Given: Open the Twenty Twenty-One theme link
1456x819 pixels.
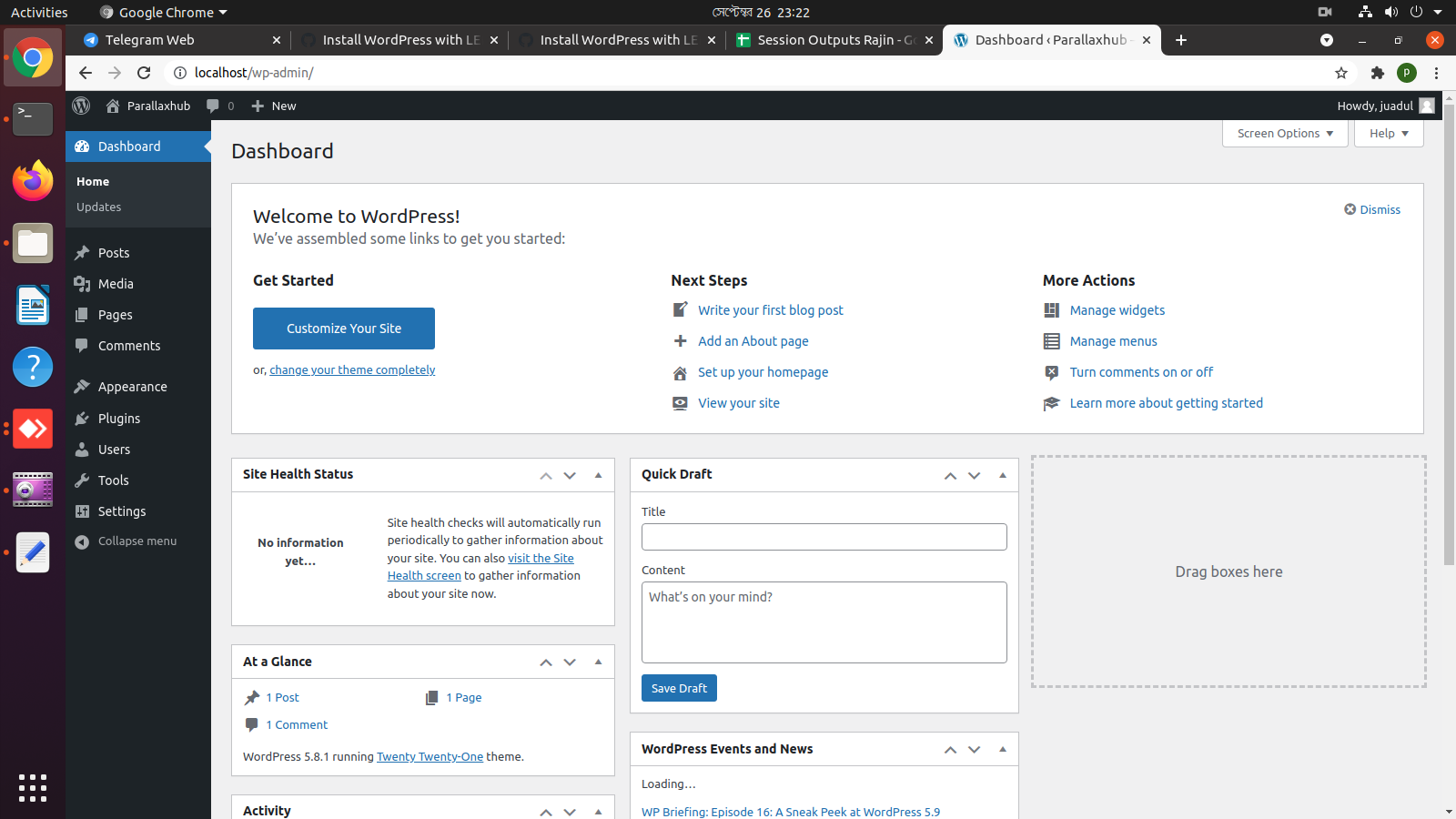Looking at the screenshot, I should 430,756.
